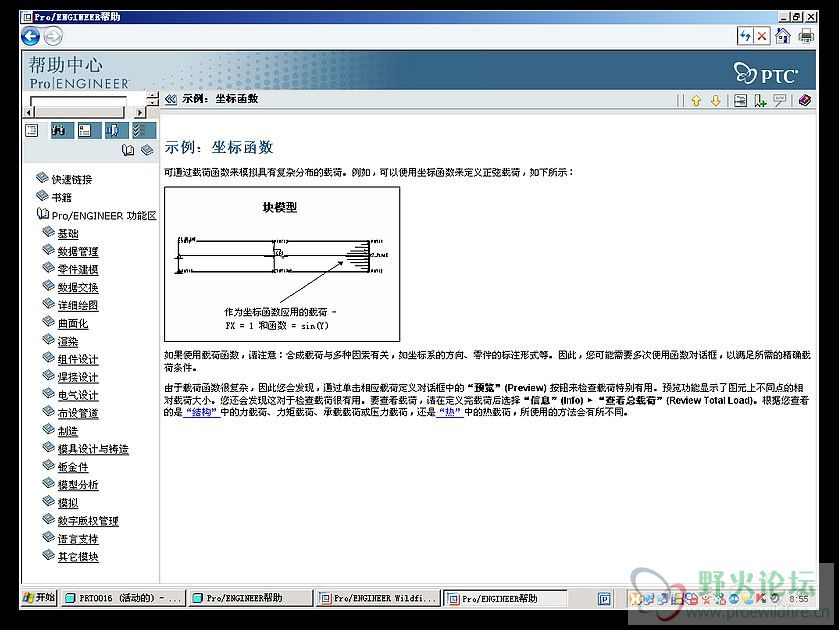Open the 数字版权管理 topic link
This screenshot has width=839, height=630.
pyautogui.click(x=88, y=521)
